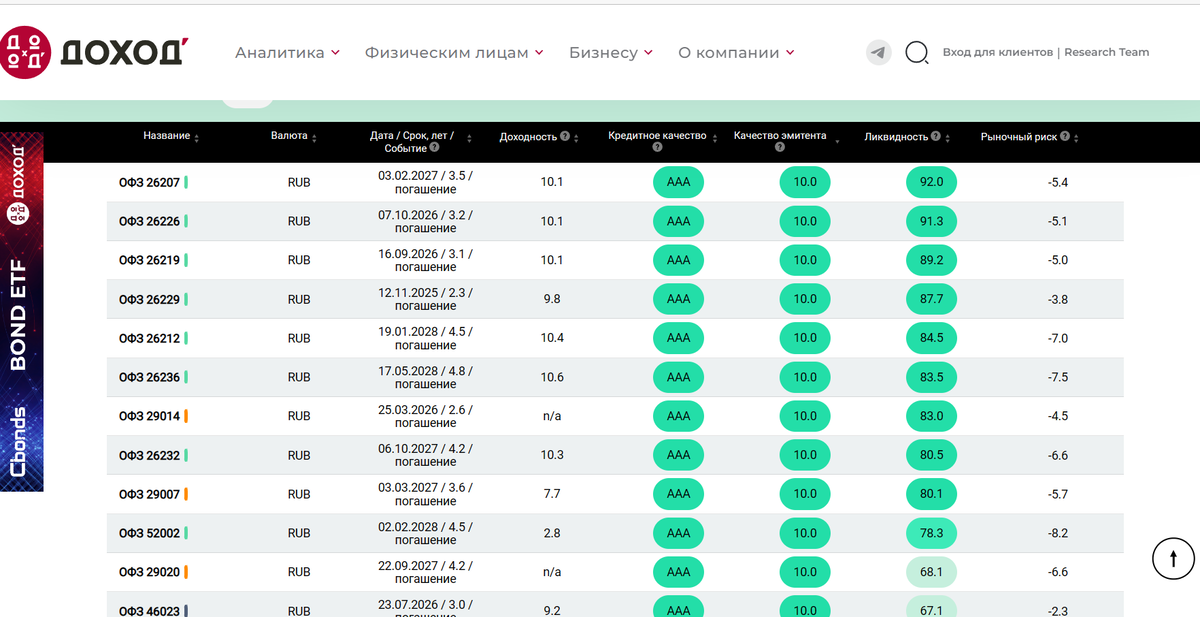Expand the Бизнесу menu
The width and height of the screenshot is (1200, 617).
coord(611,52)
